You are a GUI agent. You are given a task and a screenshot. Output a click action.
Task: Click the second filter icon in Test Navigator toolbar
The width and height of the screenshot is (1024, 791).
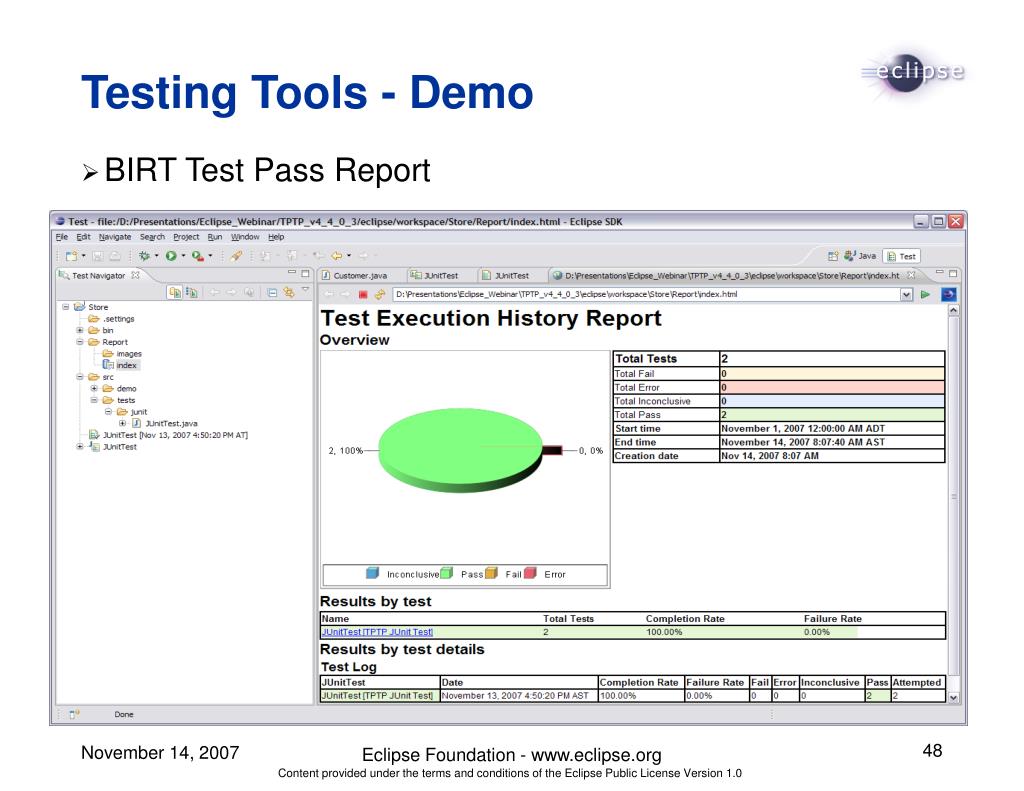coord(191,293)
